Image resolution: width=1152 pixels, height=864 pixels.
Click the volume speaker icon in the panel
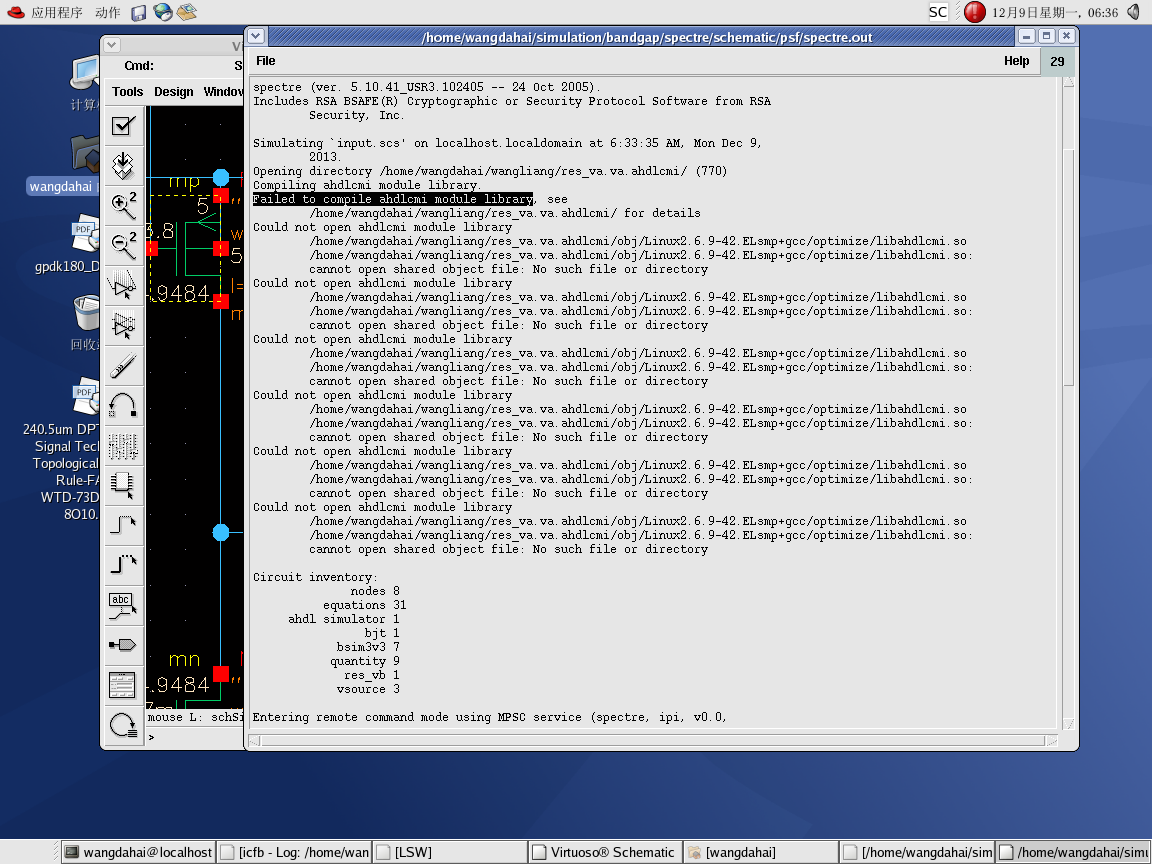click(1136, 12)
